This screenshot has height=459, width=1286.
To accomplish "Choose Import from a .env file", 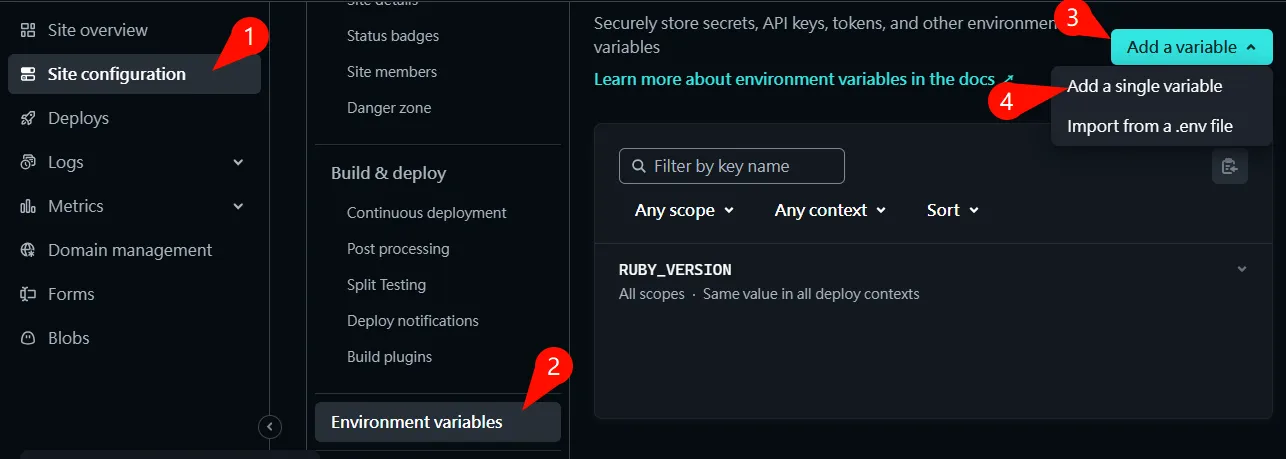I will click(x=1149, y=126).
